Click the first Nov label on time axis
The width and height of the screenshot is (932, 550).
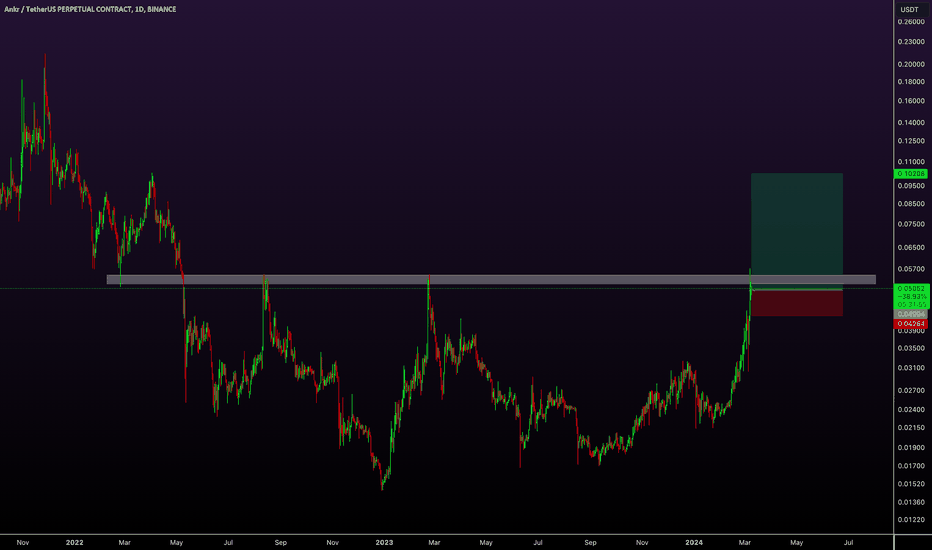pyautogui.click(x=23, y=542)
